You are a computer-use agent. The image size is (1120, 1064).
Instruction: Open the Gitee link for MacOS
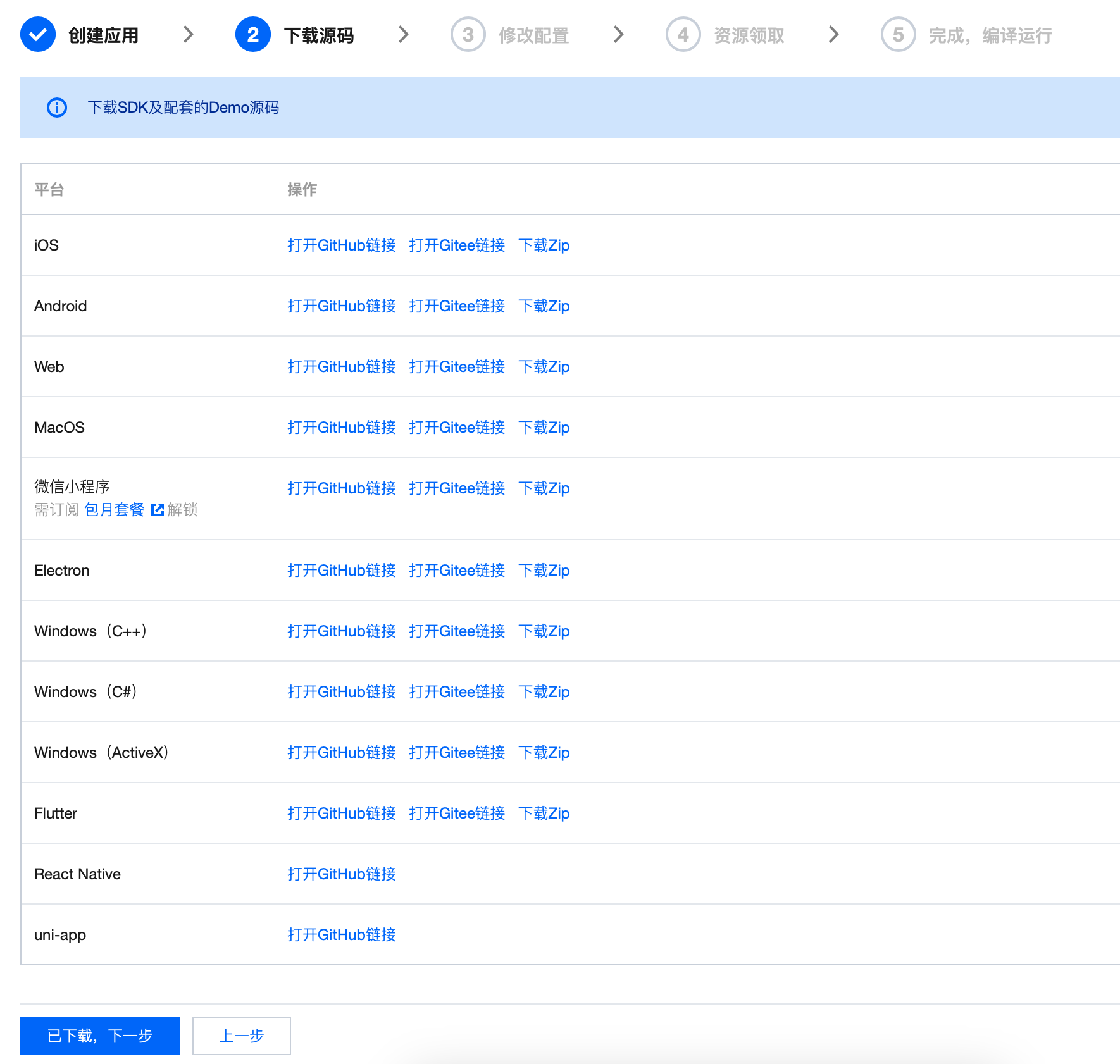tap(457, 428)
